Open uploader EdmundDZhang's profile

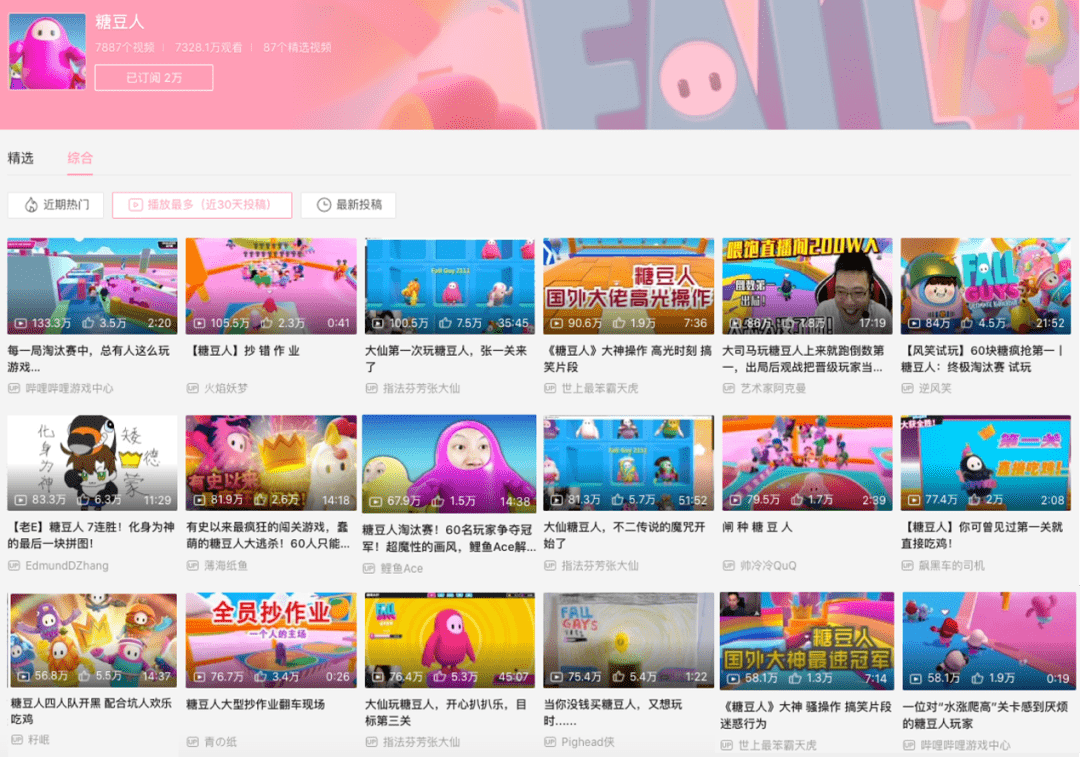[68, 566]
